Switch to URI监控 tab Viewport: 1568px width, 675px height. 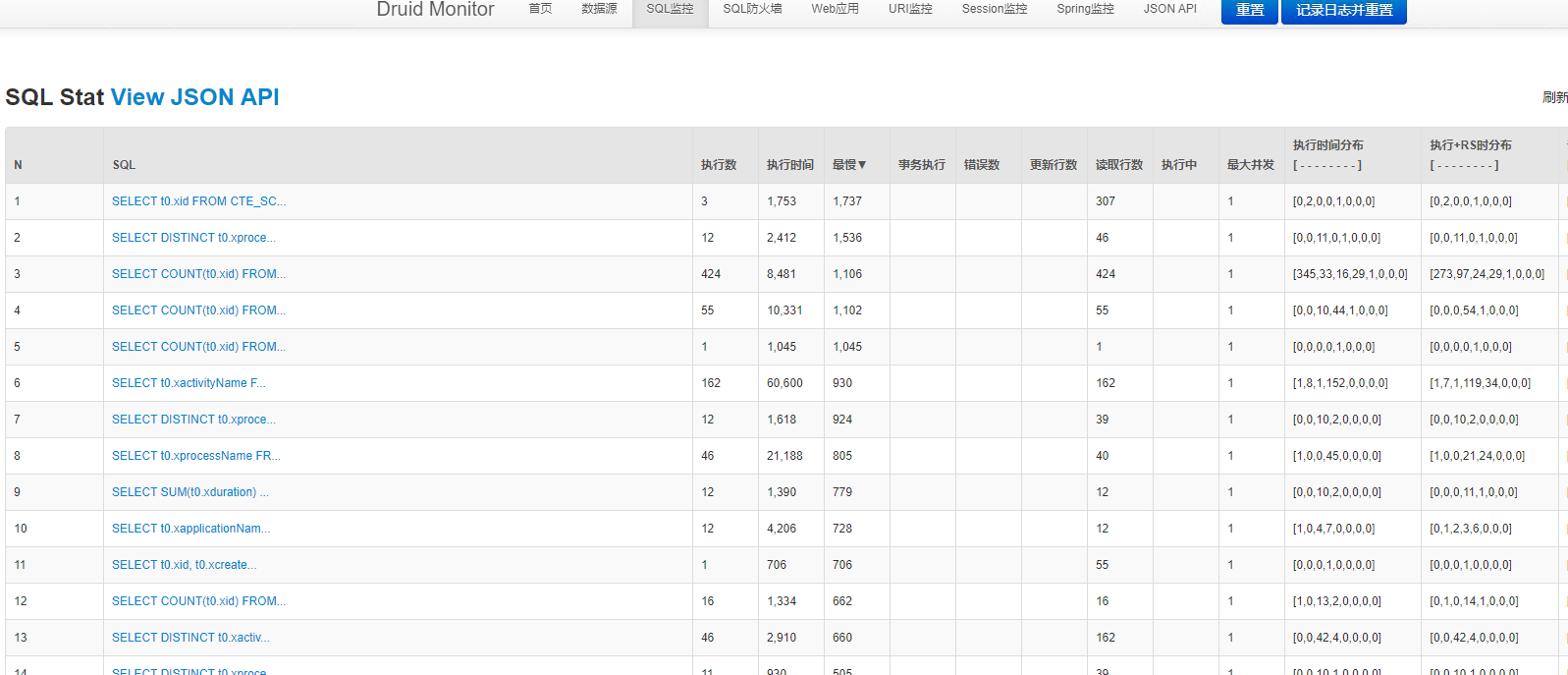coord(910,9)
